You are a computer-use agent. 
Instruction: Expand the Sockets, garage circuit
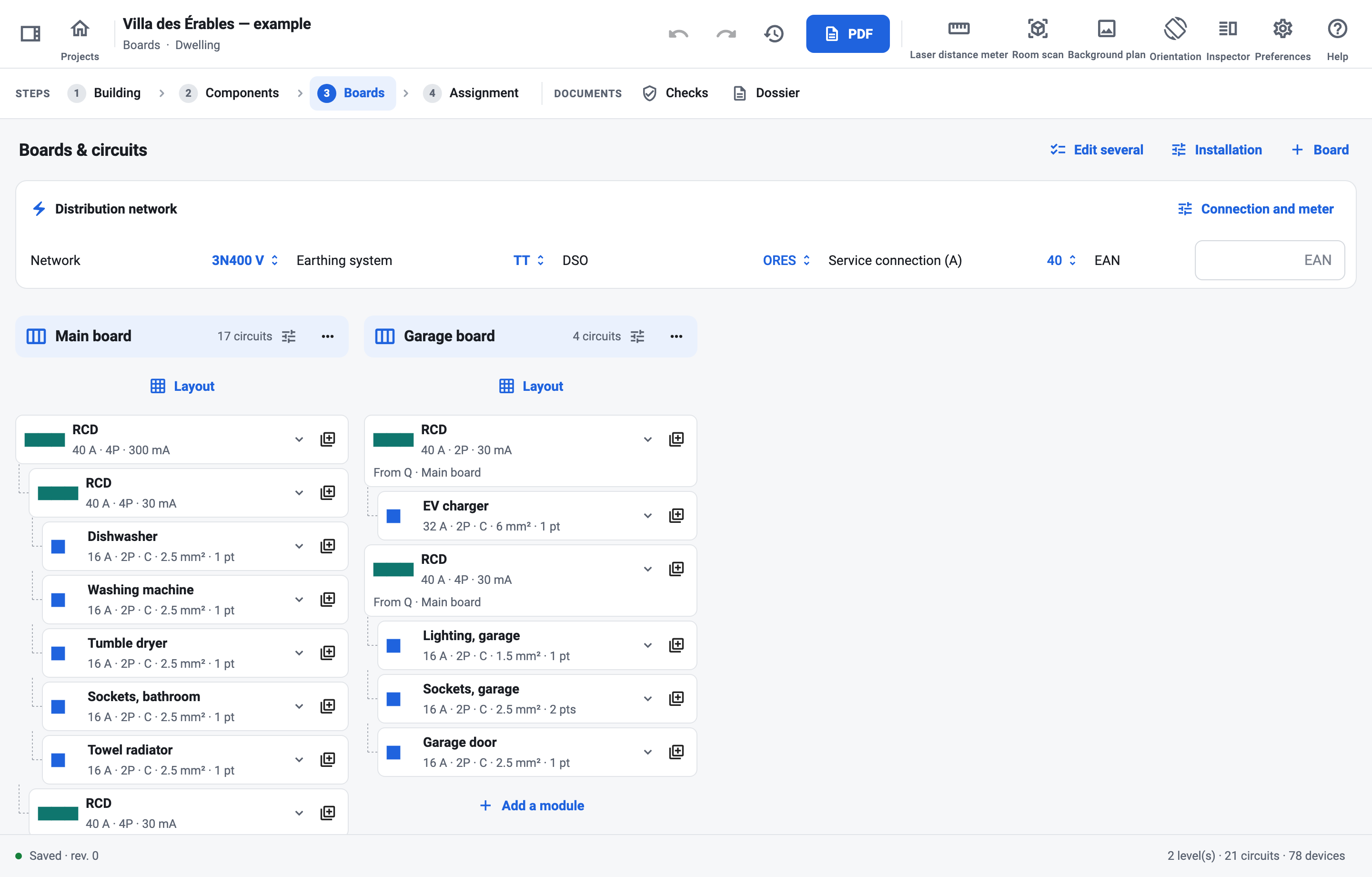click(x=647, y=699)
